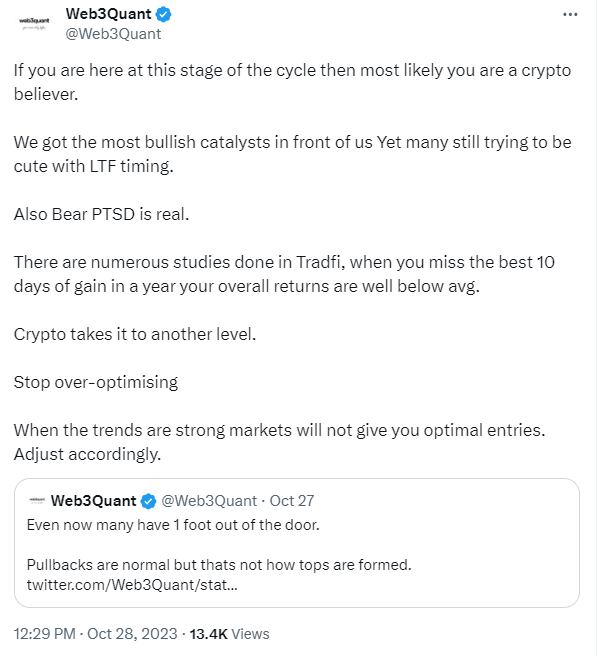The width and height of the screenshot is (598, 656).
Task: Click the @Web3Quant handle in the quoted tweet
Action: click(209, 501)
